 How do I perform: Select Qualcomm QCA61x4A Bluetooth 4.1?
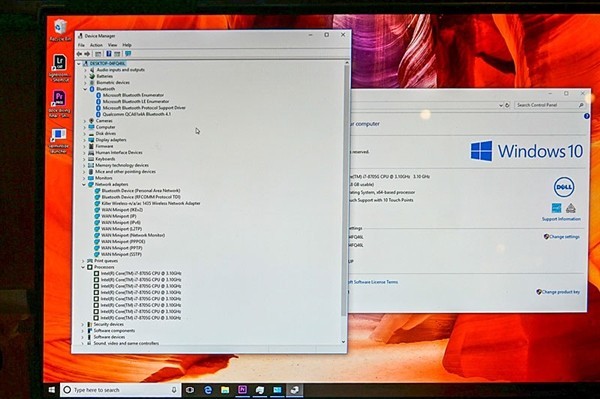137,114
